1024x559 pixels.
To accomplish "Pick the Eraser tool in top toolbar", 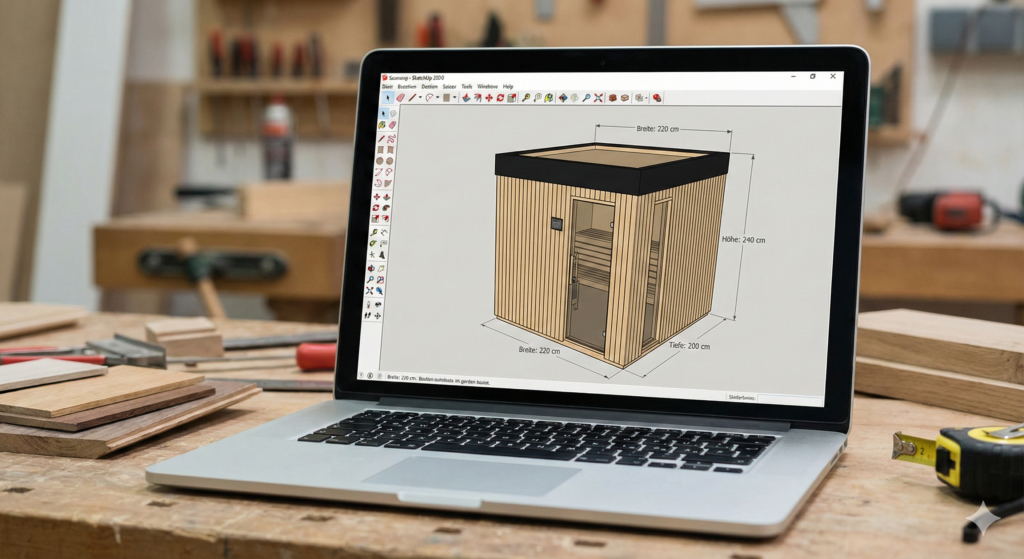I will pos(400,98).
